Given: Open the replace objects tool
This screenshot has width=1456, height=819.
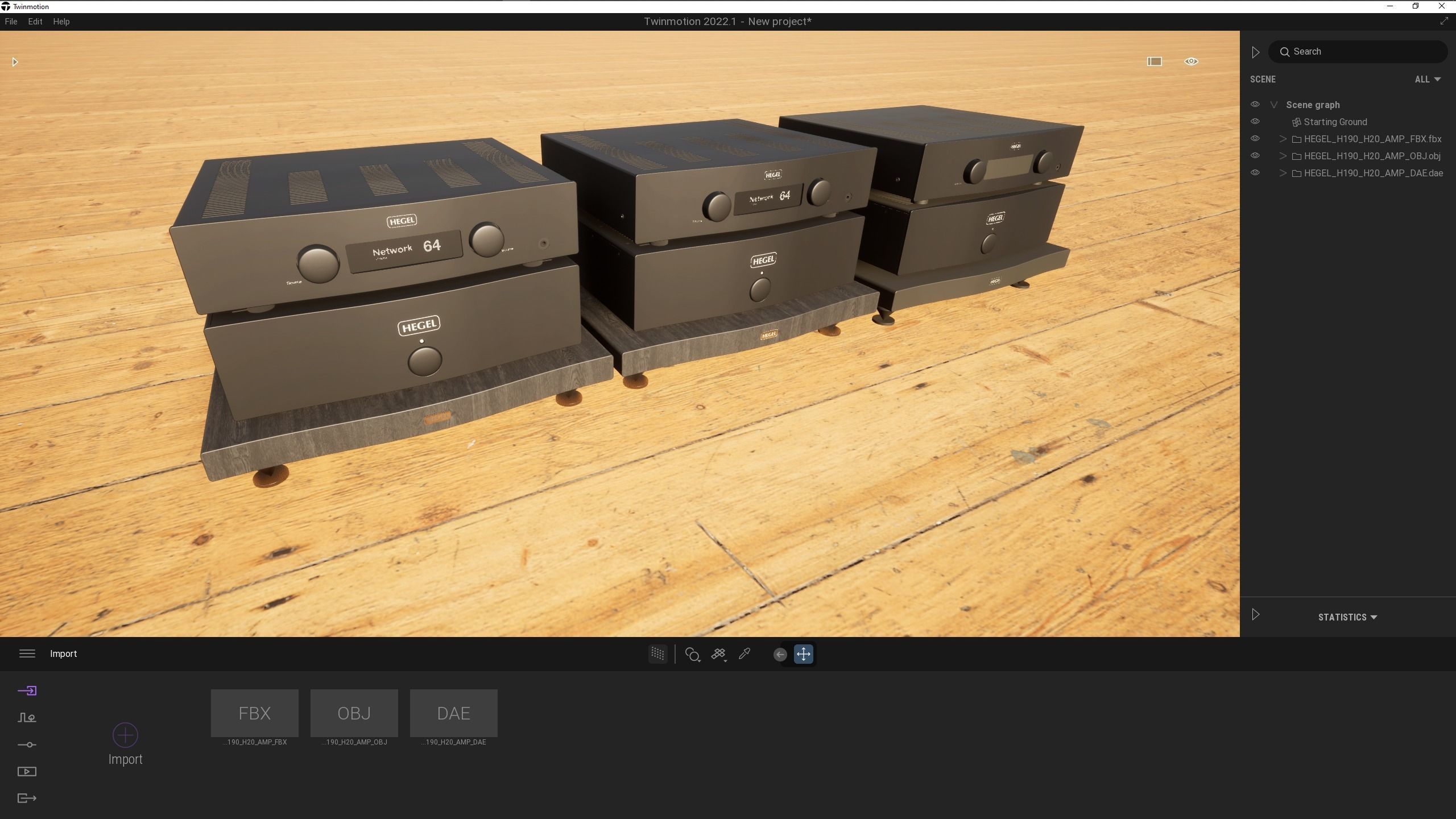Looking at the screenshot, I should 719,655.
